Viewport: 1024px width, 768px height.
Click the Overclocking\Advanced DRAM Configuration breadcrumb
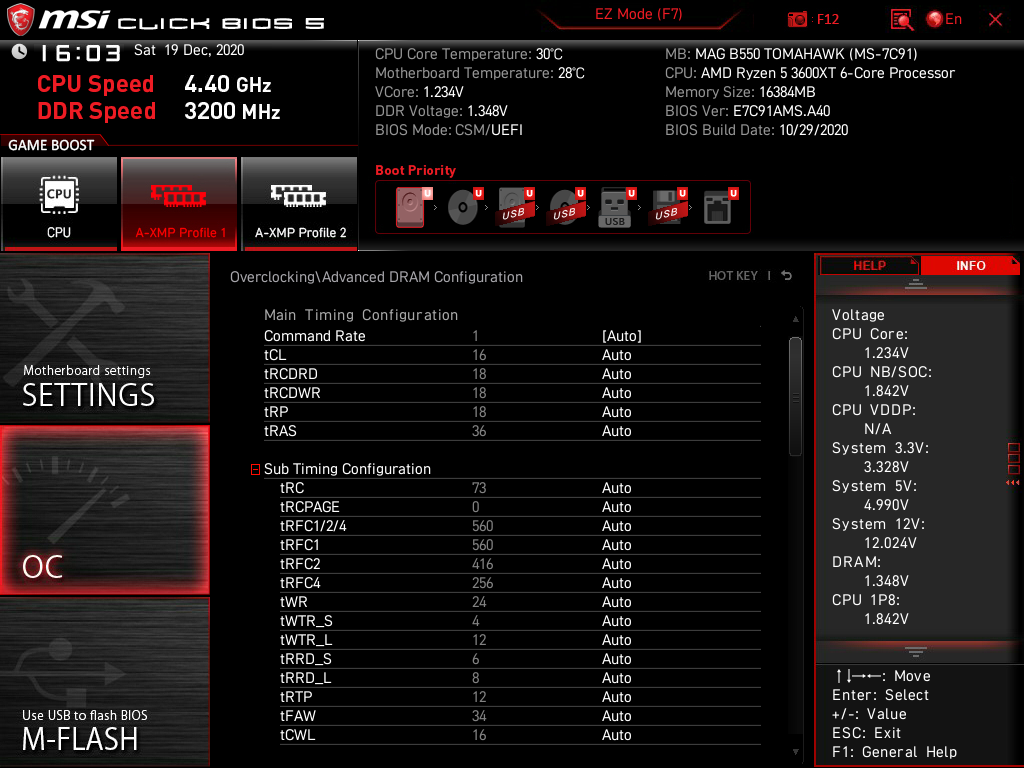[x=376, y=277]
